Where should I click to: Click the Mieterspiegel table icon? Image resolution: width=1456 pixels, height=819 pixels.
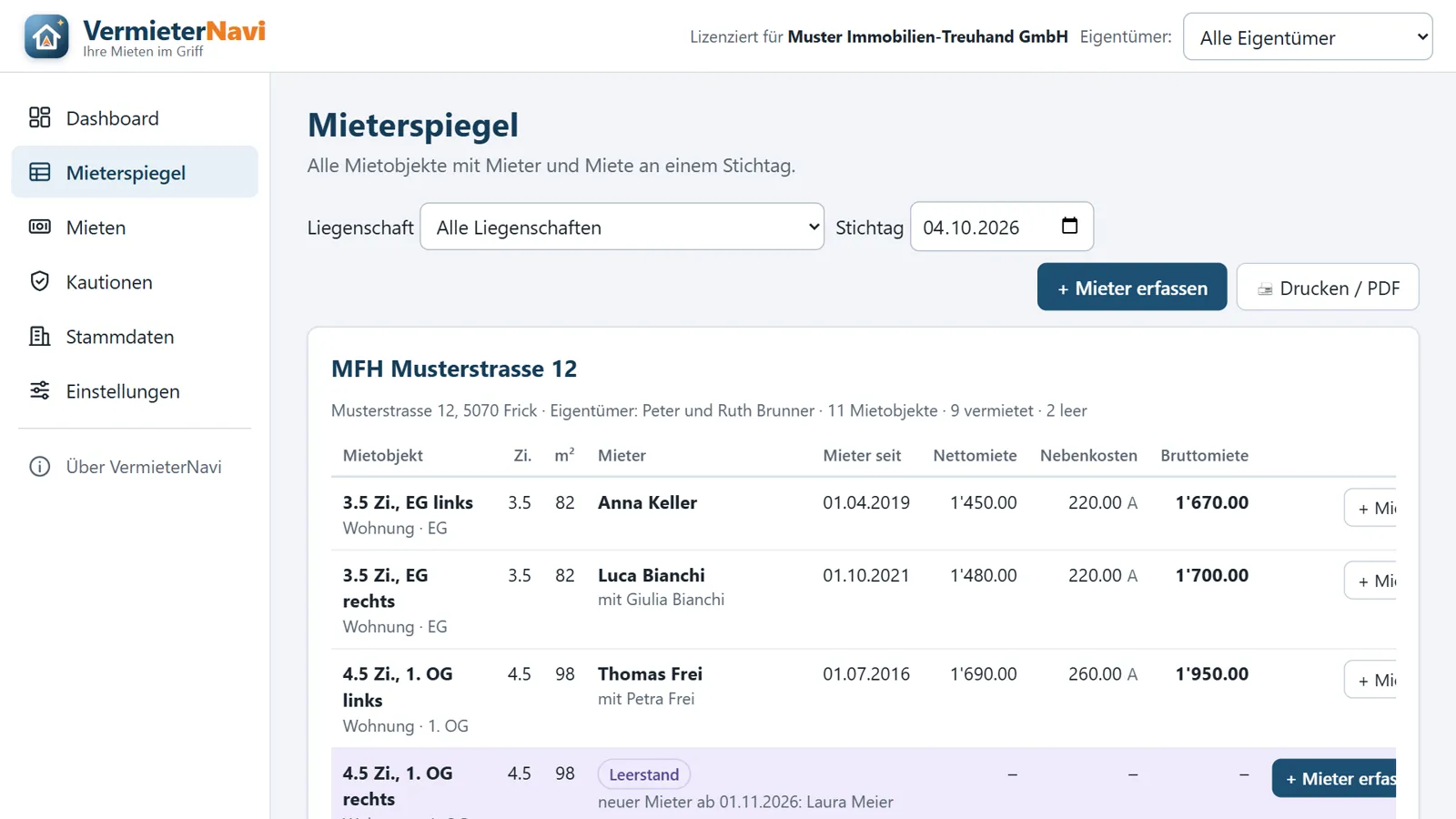[39, 172]
